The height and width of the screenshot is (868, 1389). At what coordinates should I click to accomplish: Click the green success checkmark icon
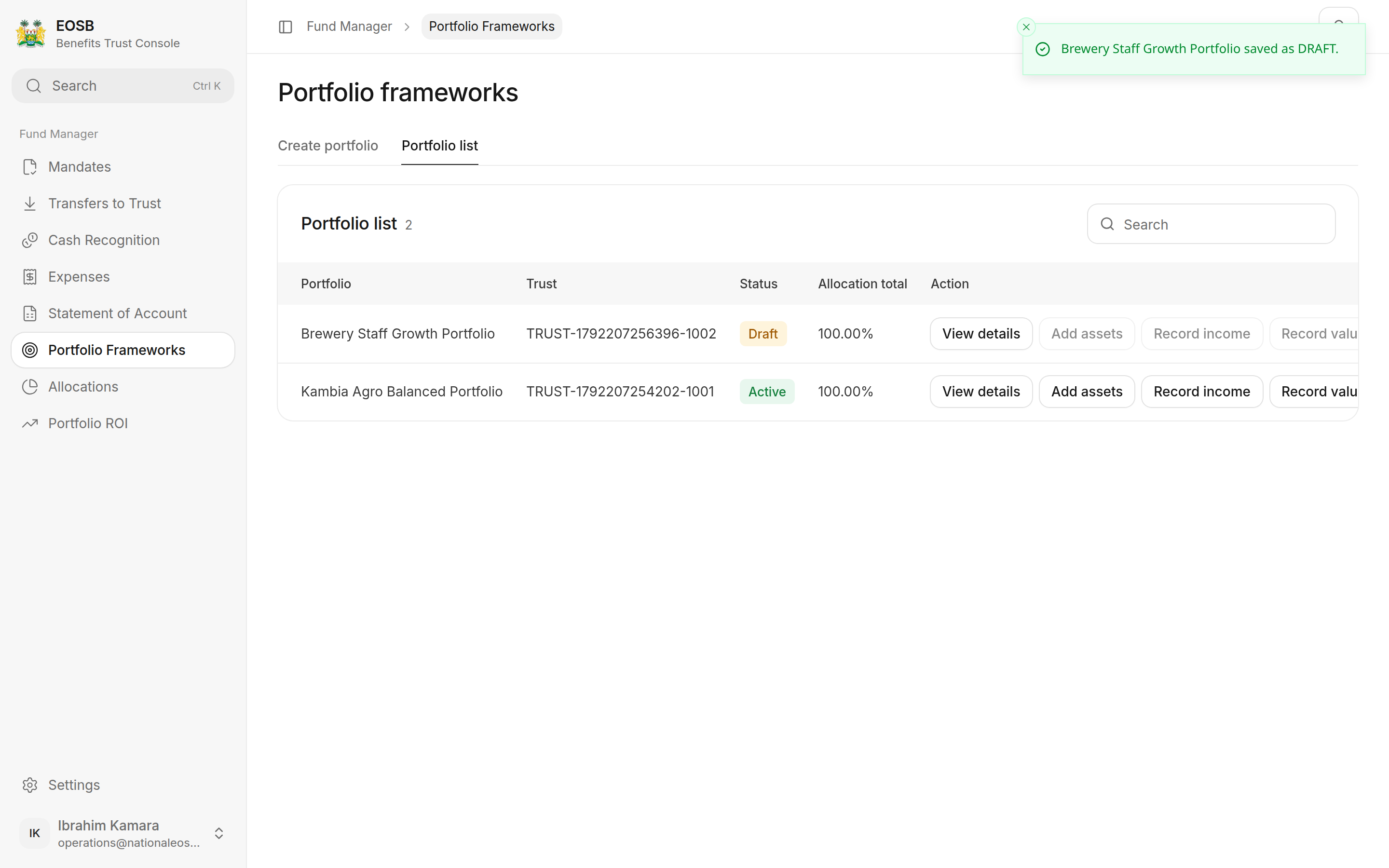pyautogui.click(x=1042, y=49)
